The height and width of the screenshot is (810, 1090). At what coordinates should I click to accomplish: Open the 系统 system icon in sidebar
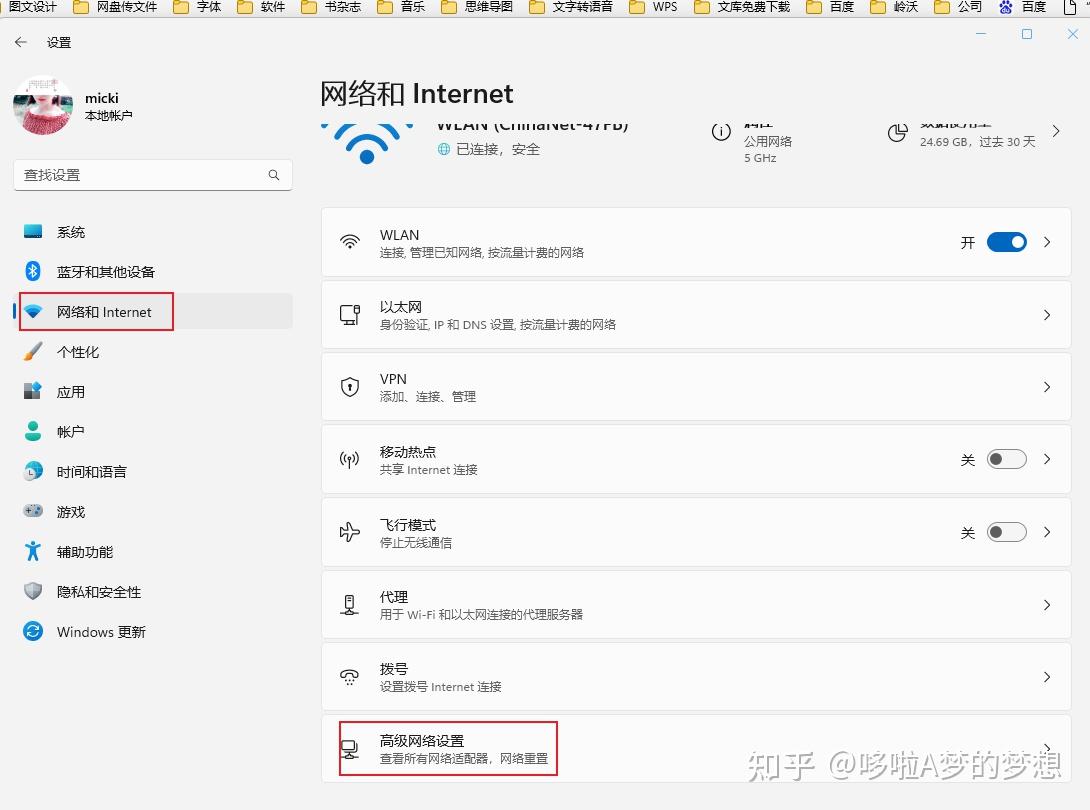[33, 232]
